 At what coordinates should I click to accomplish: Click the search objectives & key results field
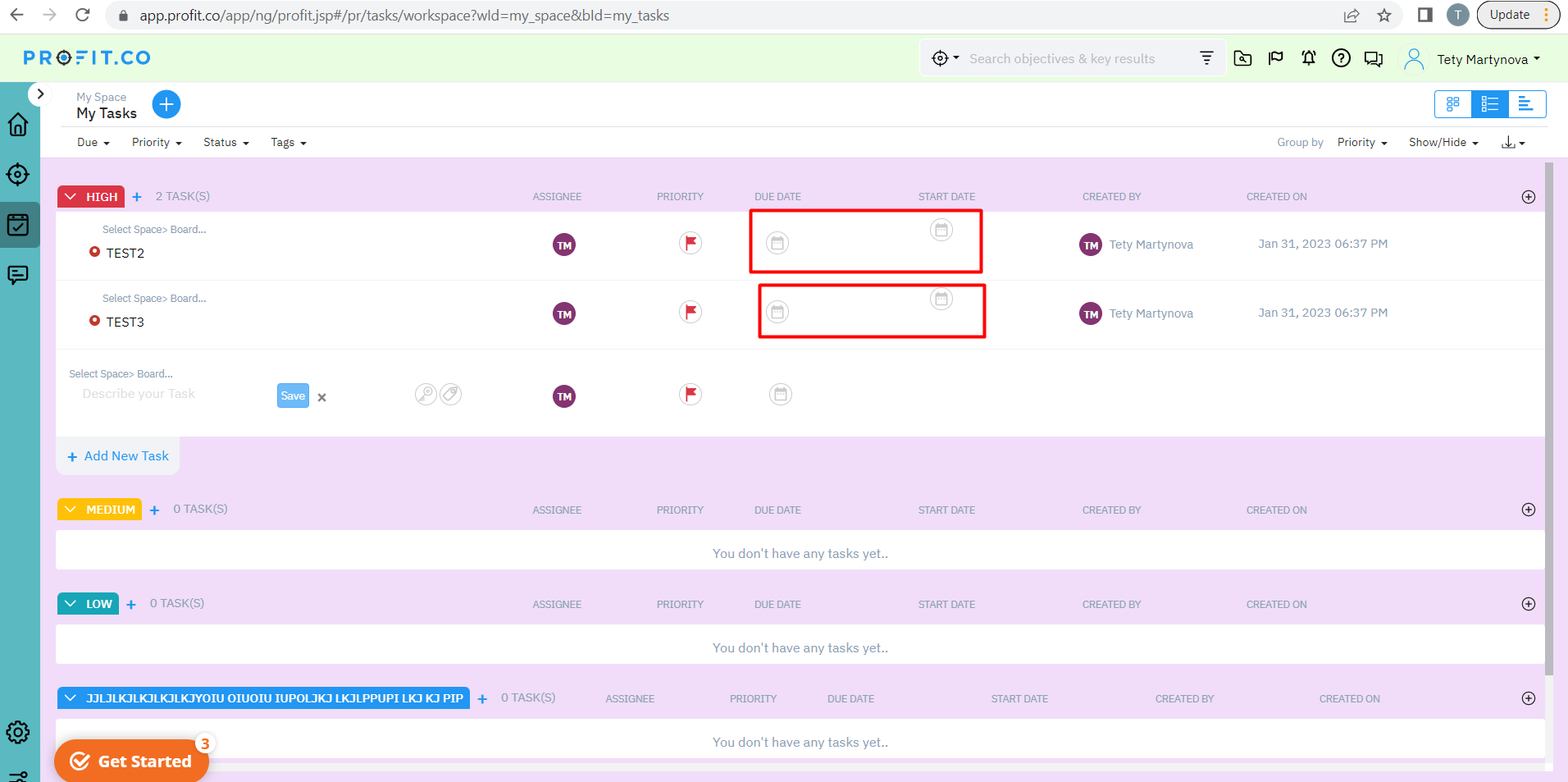point(1062,59)
